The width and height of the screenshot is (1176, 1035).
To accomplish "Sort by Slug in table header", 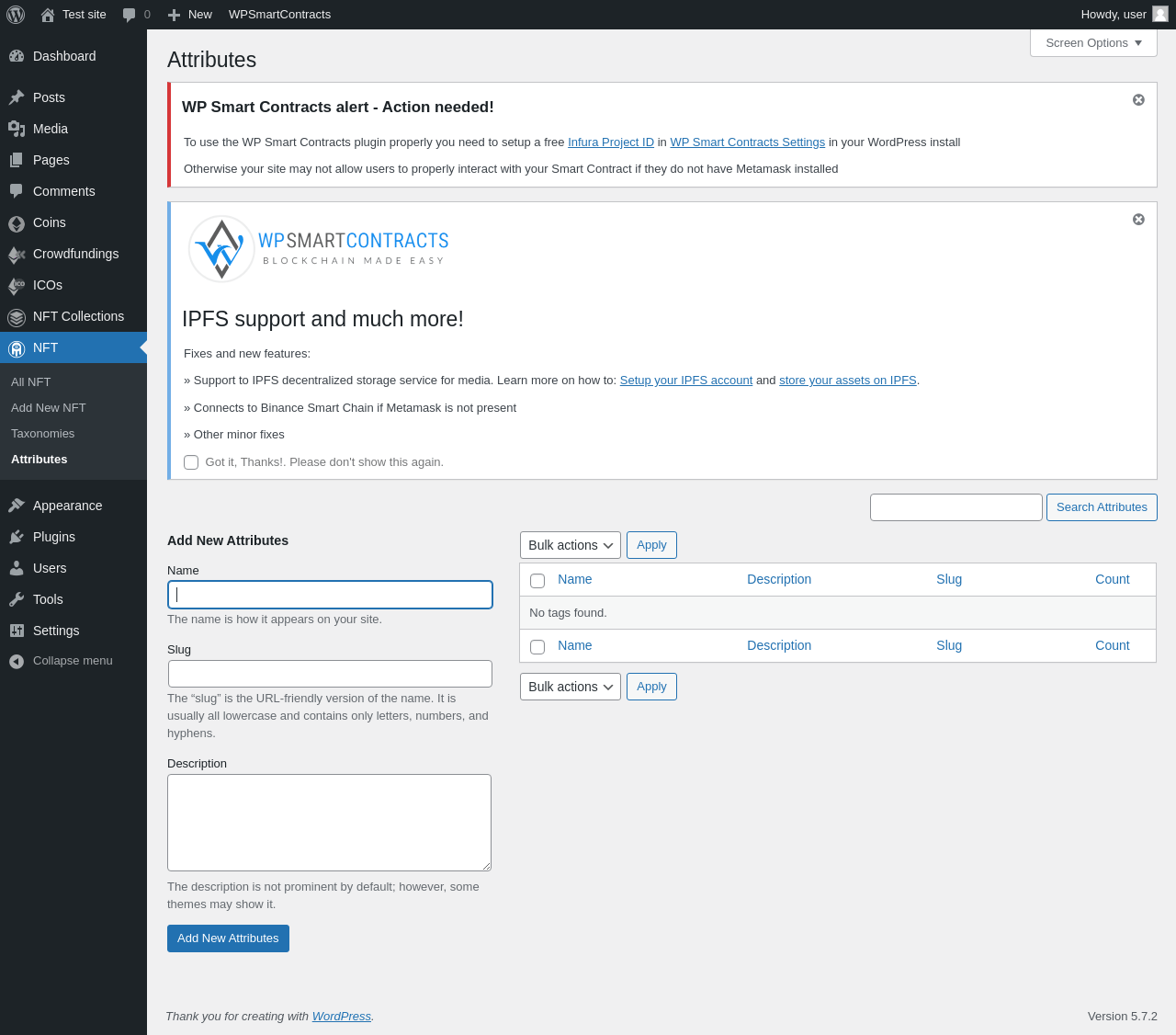I will click(x=949, y=579).
